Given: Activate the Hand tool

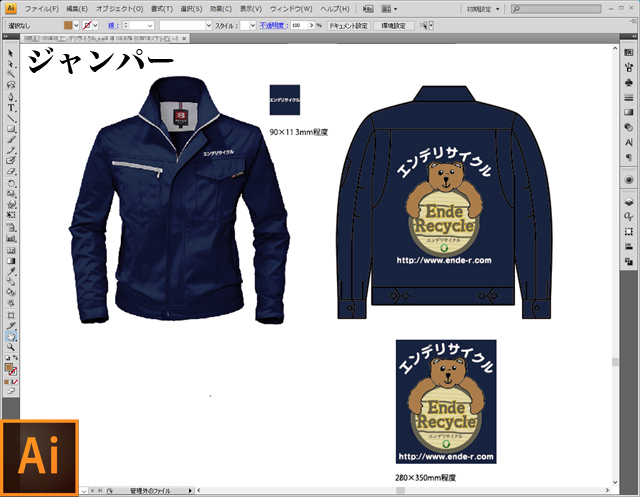Looking at the screenshot, I should (11, 337).
